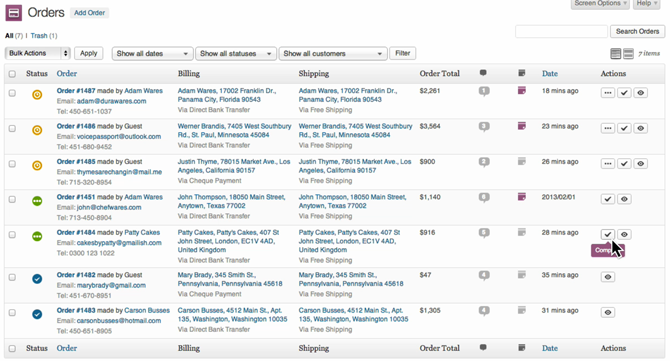The height and width of the screenshot is (361, 670).
Task: Mark order #1451 complete with checkmark
Action: (x=608, y=199)
